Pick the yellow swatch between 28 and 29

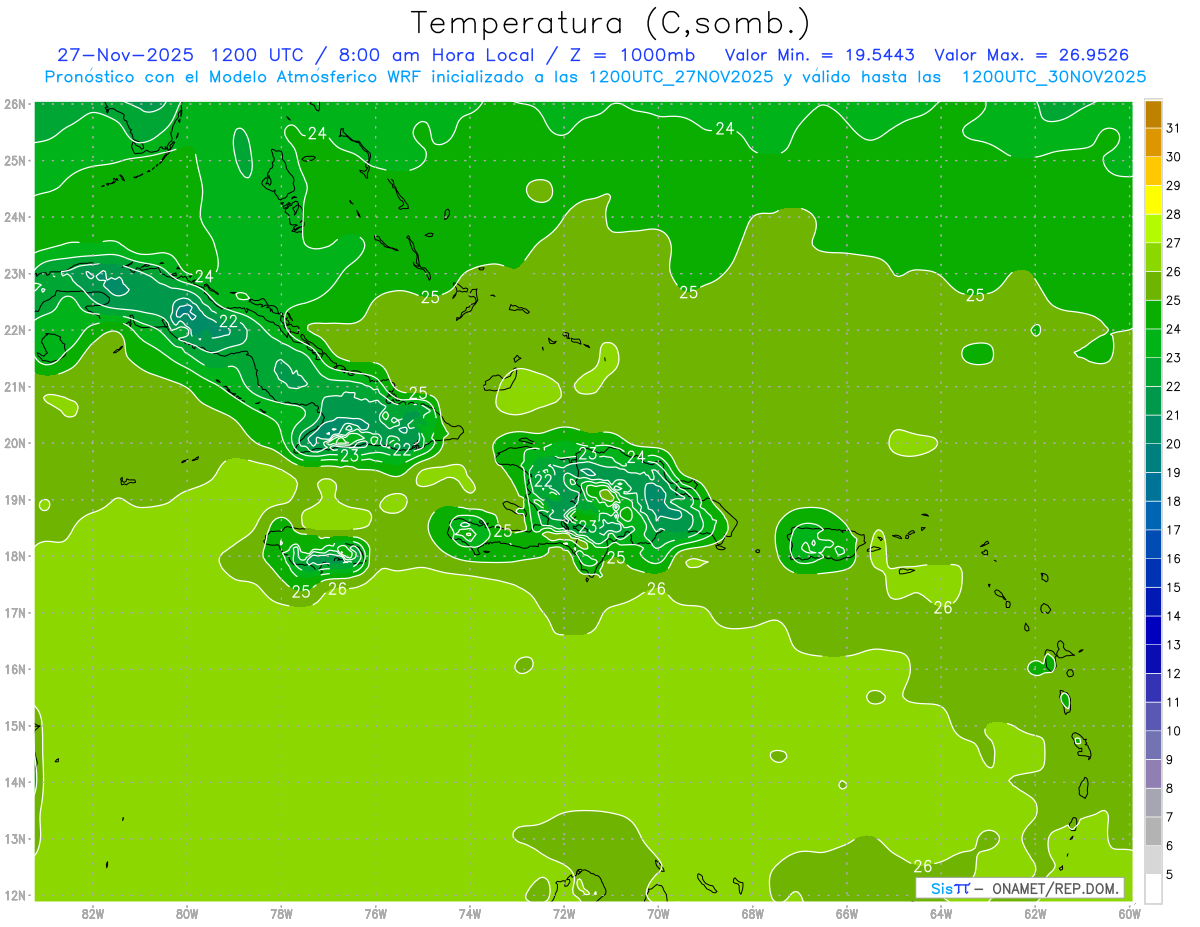1153,199
